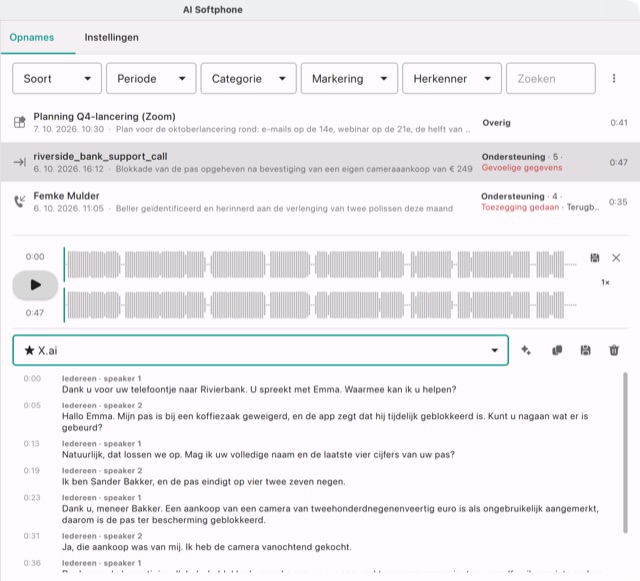Open the three-dot more options menu
640x581 pixels.
point(613,78)
